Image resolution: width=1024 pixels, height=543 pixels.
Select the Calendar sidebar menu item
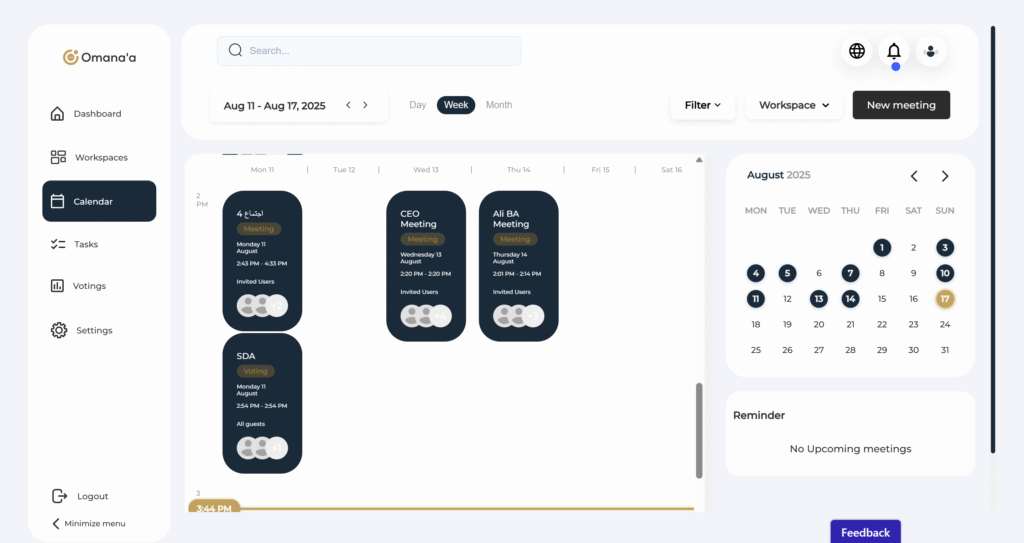(99, 201)
